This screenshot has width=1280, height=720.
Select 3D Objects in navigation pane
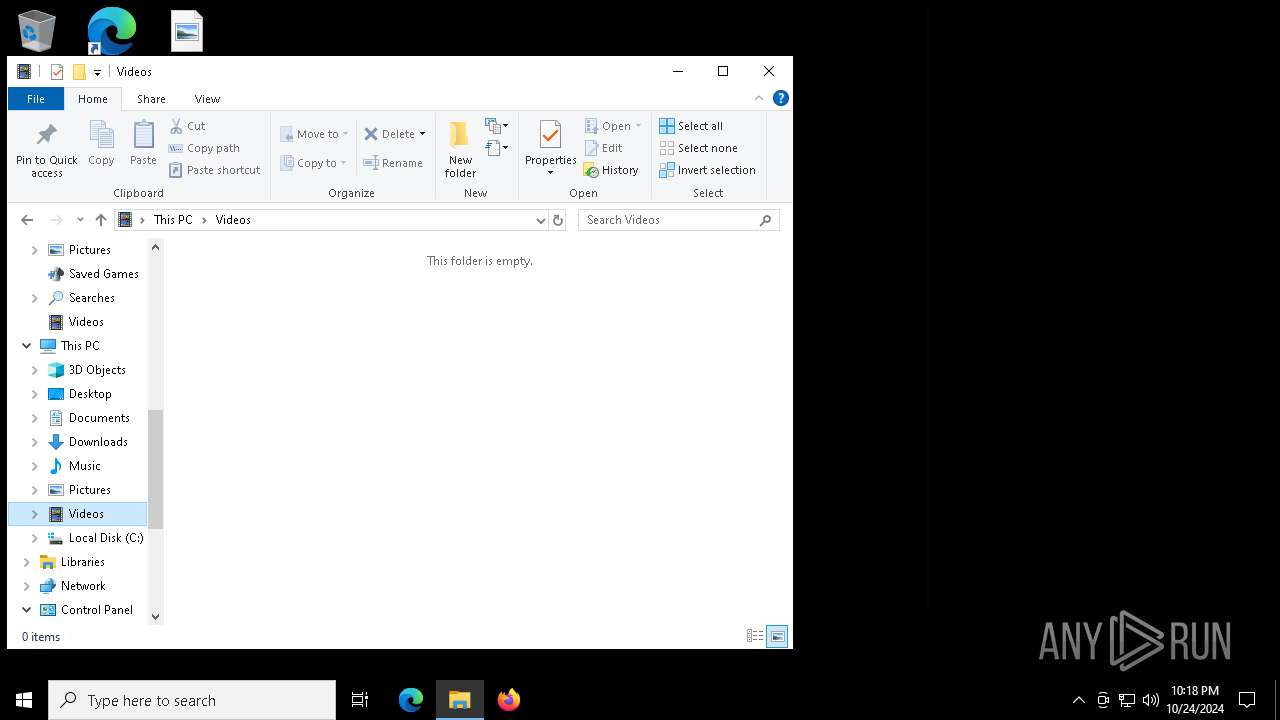97,370
